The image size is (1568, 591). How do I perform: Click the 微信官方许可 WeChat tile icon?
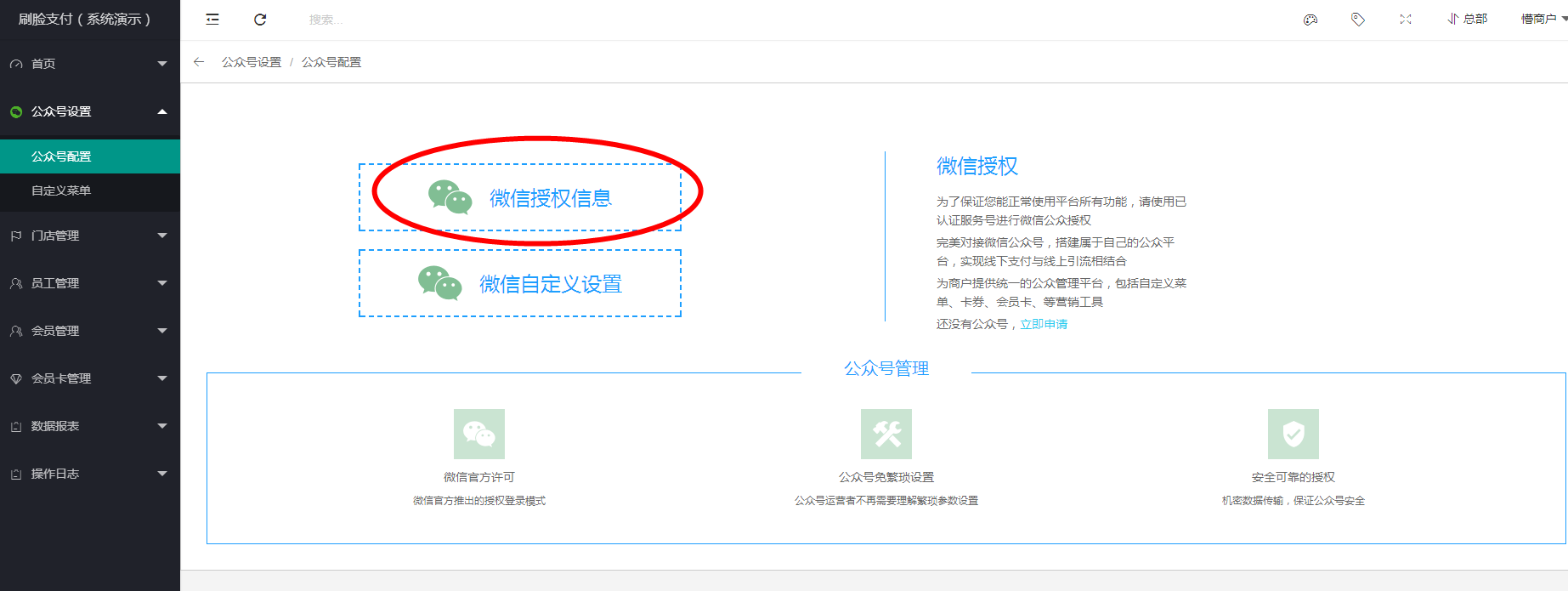click(479, 434)
